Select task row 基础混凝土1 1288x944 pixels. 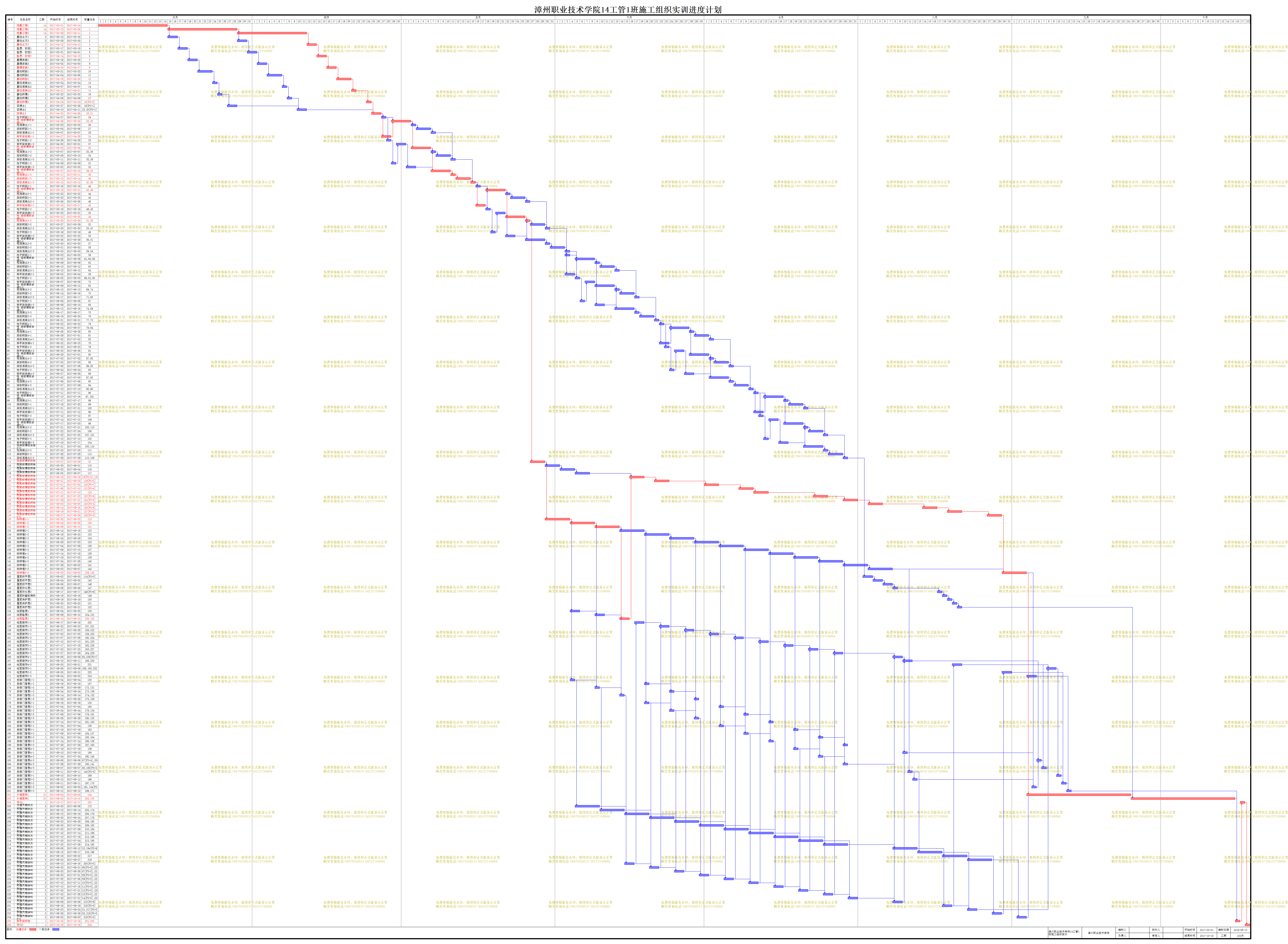(52, 83)
